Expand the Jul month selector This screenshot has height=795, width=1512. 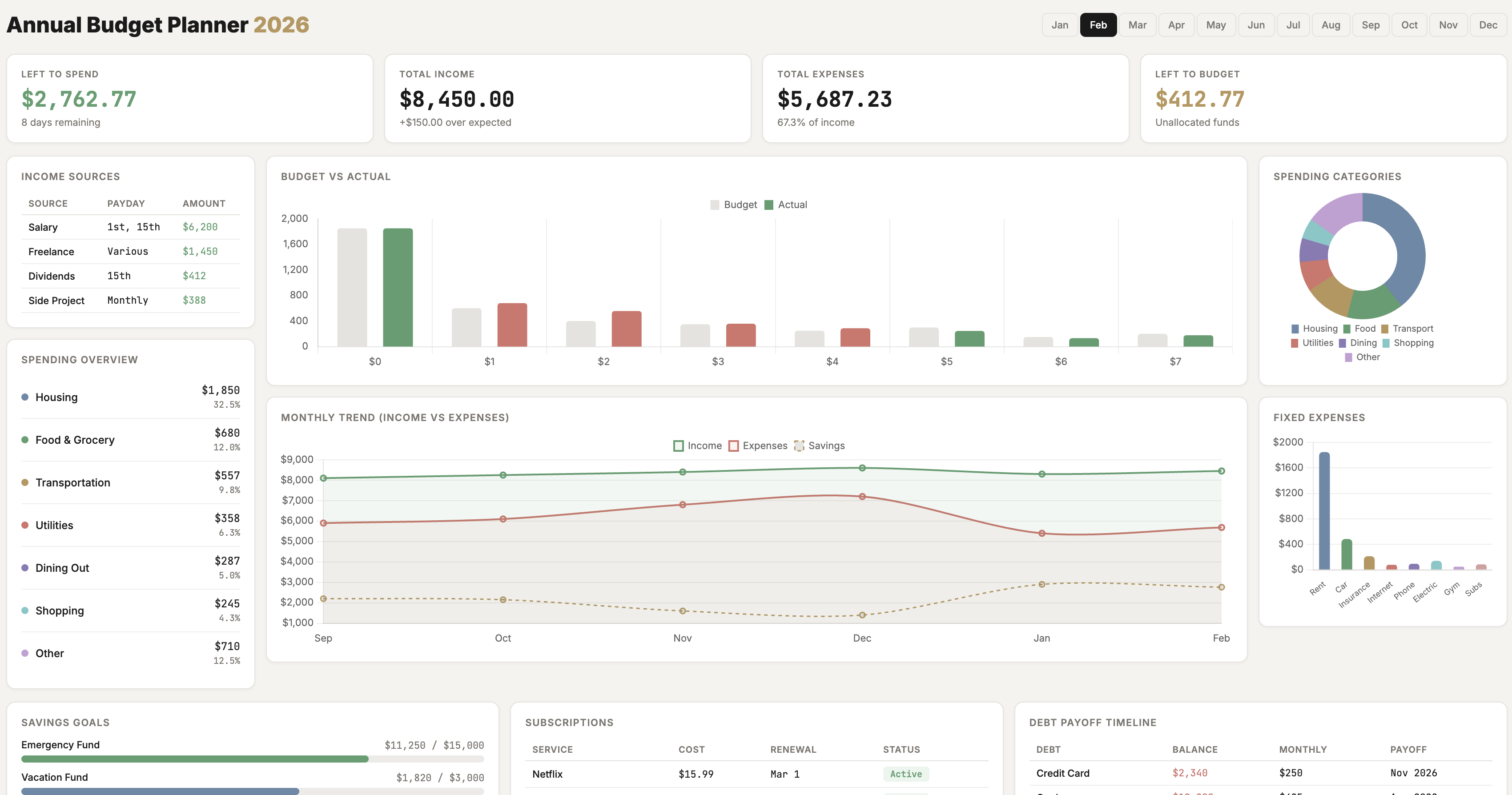[1293, 24]
